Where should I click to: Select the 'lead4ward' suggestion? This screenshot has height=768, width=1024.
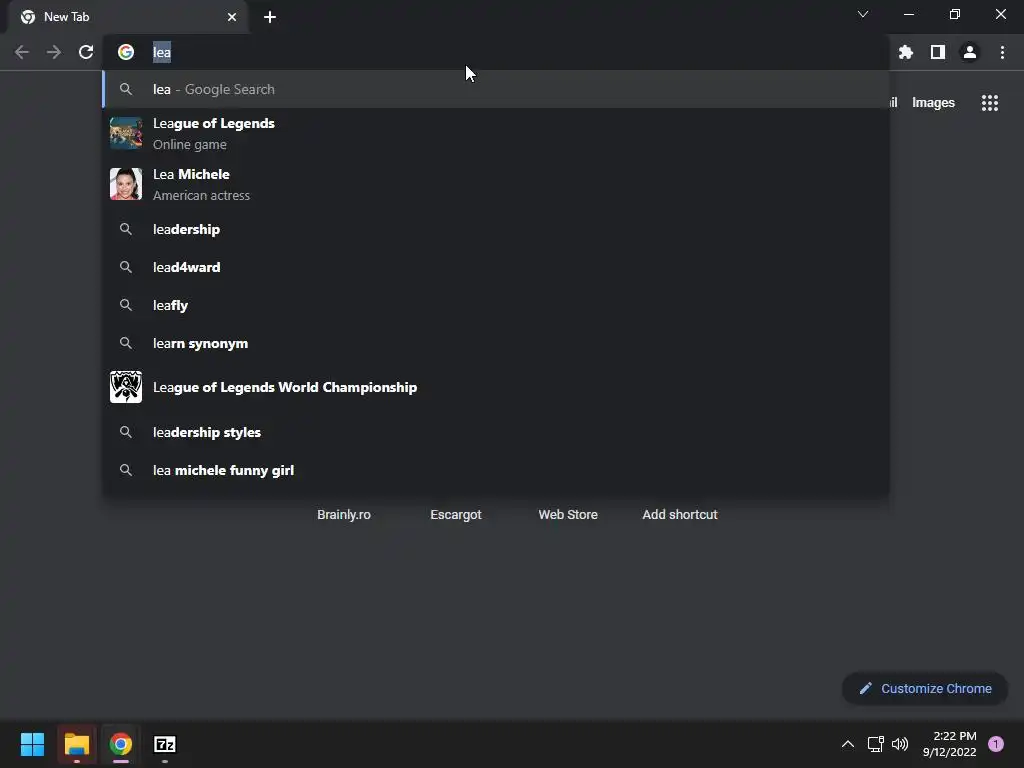496,267
